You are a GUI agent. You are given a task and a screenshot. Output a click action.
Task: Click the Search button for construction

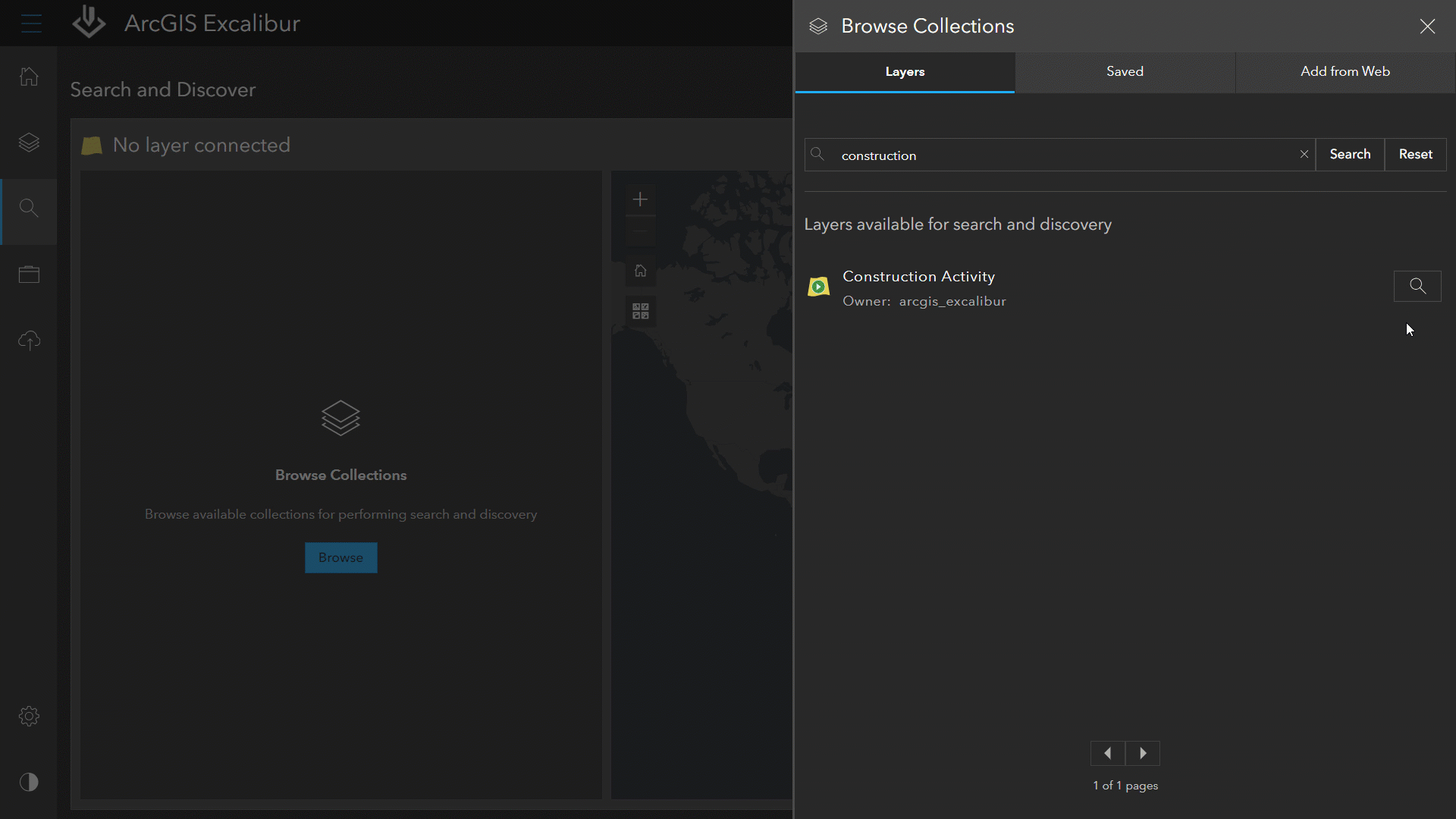(x=1350, y=155)
